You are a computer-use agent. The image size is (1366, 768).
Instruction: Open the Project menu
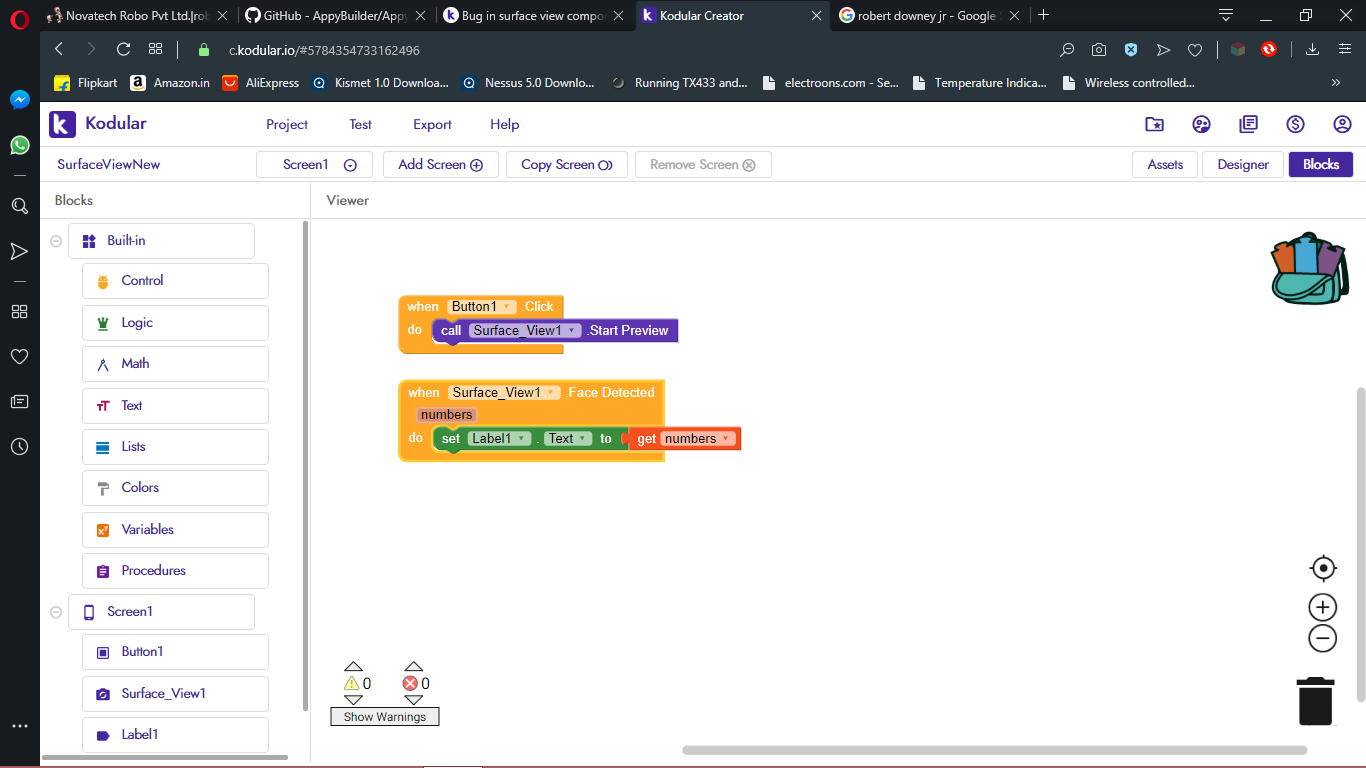[x=287, y=125]
